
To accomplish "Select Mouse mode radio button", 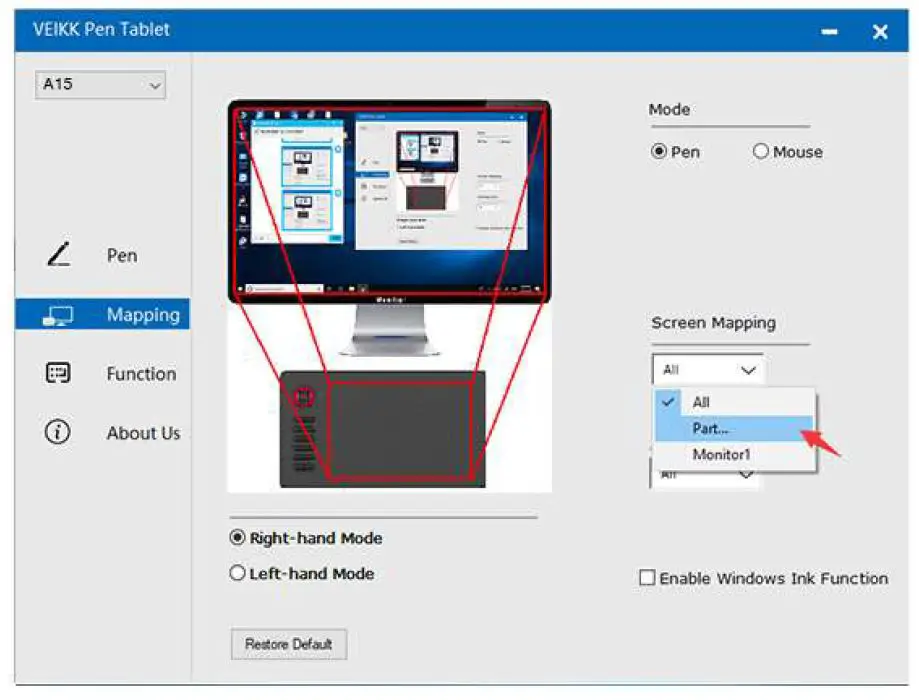I will tap(761, 152).
